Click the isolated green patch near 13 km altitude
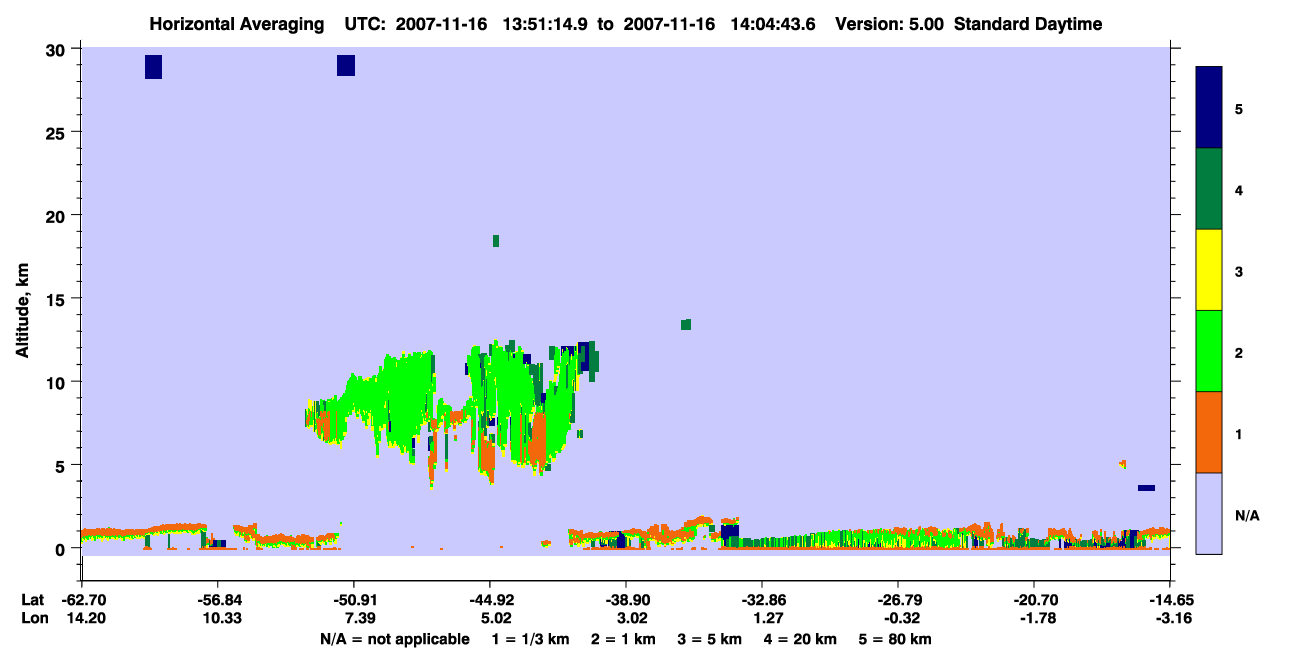Viewport: 1300px width, 667px height. coord(686,324)
